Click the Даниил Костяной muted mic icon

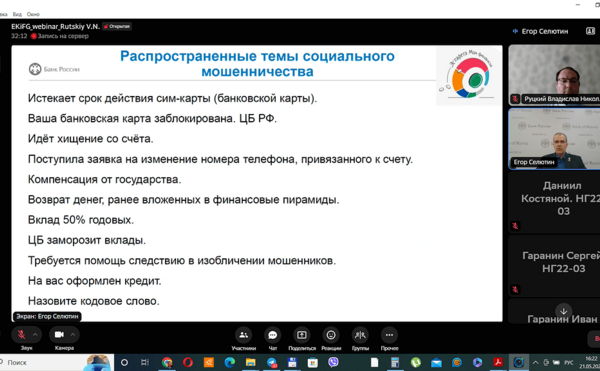point(515,226)
